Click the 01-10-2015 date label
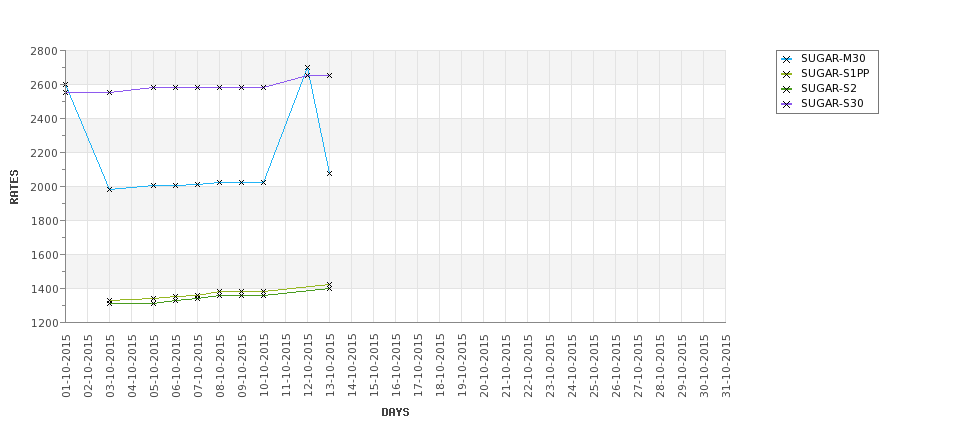The width and height of the screenshot is (975, 429). click(66, 366)
